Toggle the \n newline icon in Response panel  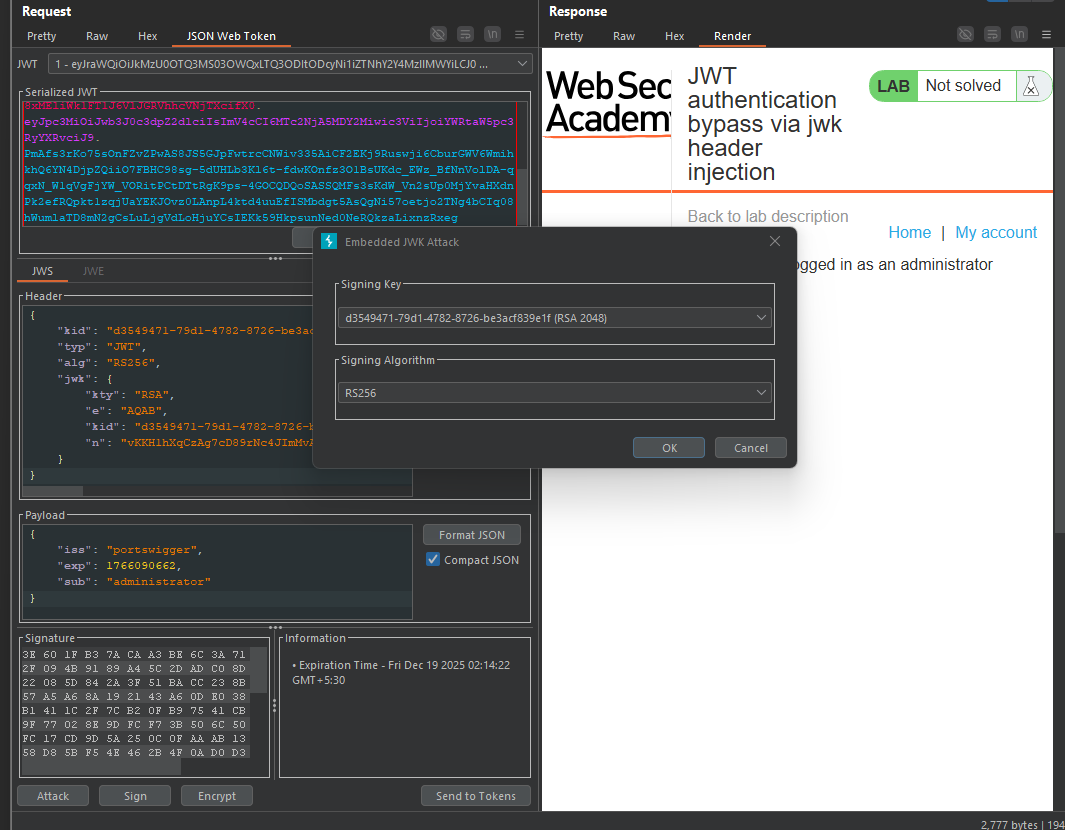point(1019,34)
